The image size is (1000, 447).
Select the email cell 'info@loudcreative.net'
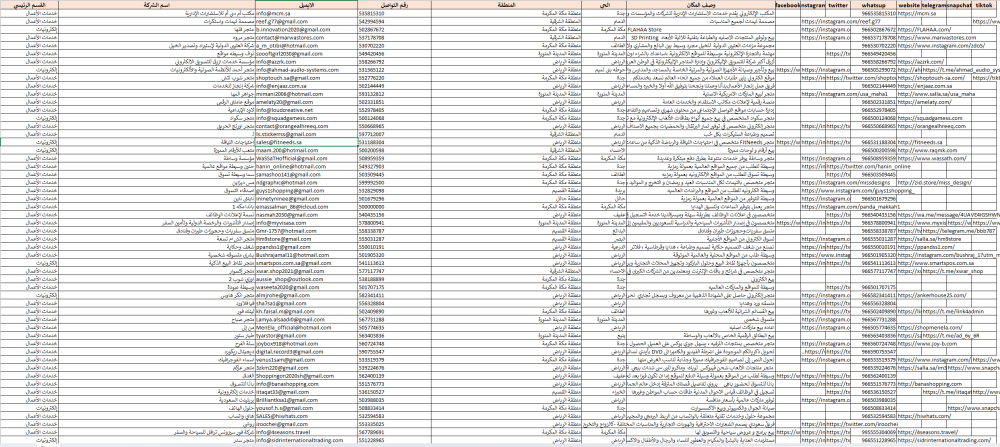(x=306, y=110)
